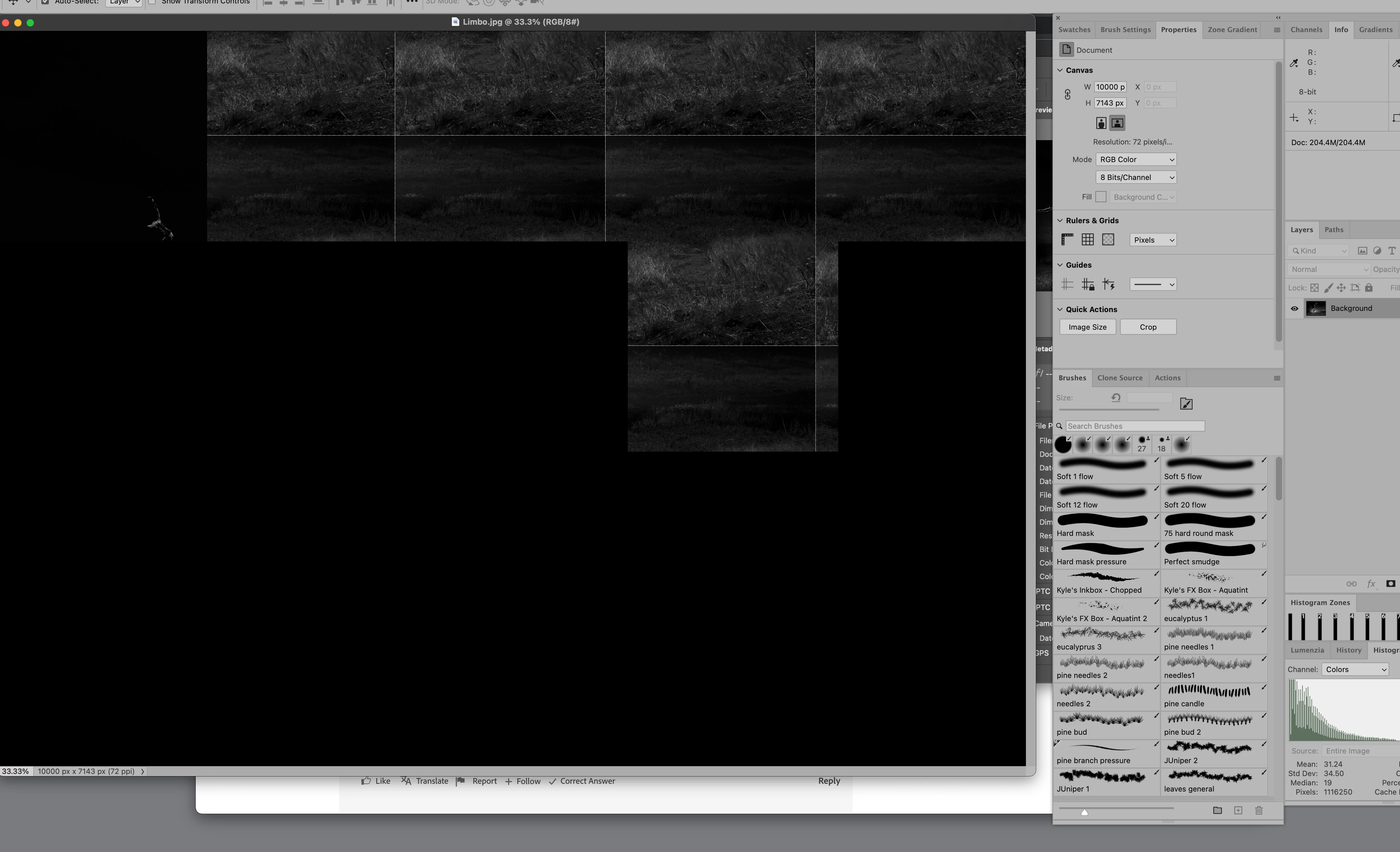The image size is (1400, 852).
Task: Click the lock guides icon
Action: (1088, 284)
